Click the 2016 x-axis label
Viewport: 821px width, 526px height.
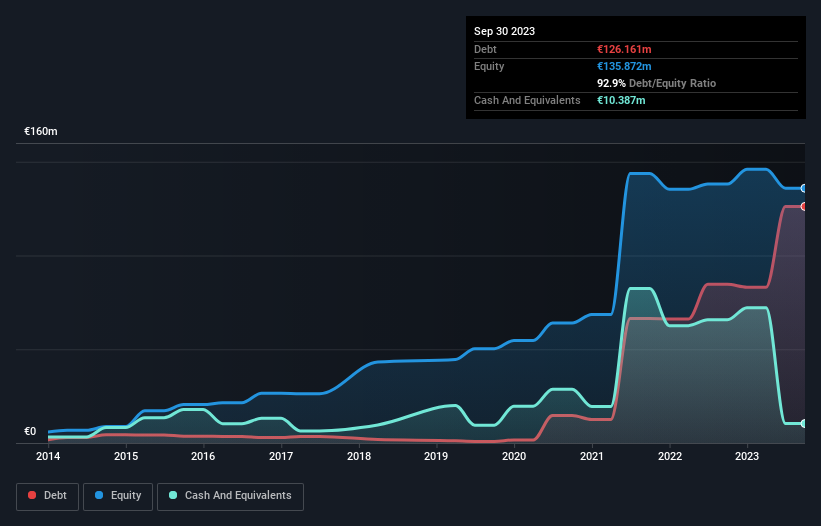pos(203,456)
